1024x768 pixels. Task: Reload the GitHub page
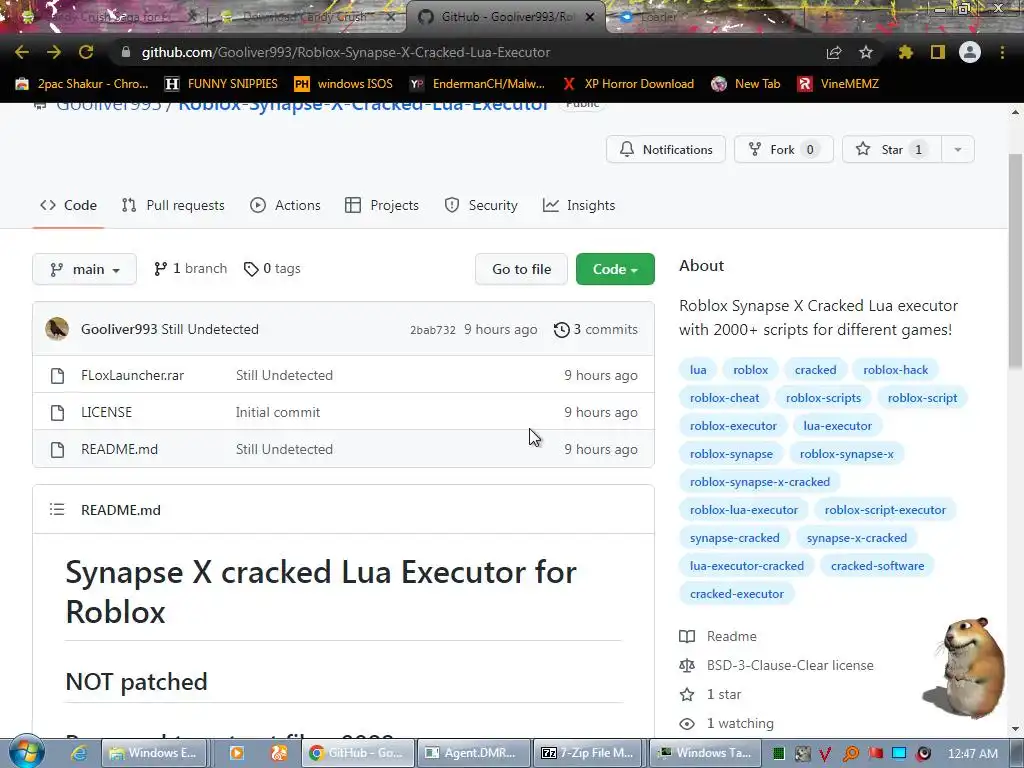click(x=86, y=52)
